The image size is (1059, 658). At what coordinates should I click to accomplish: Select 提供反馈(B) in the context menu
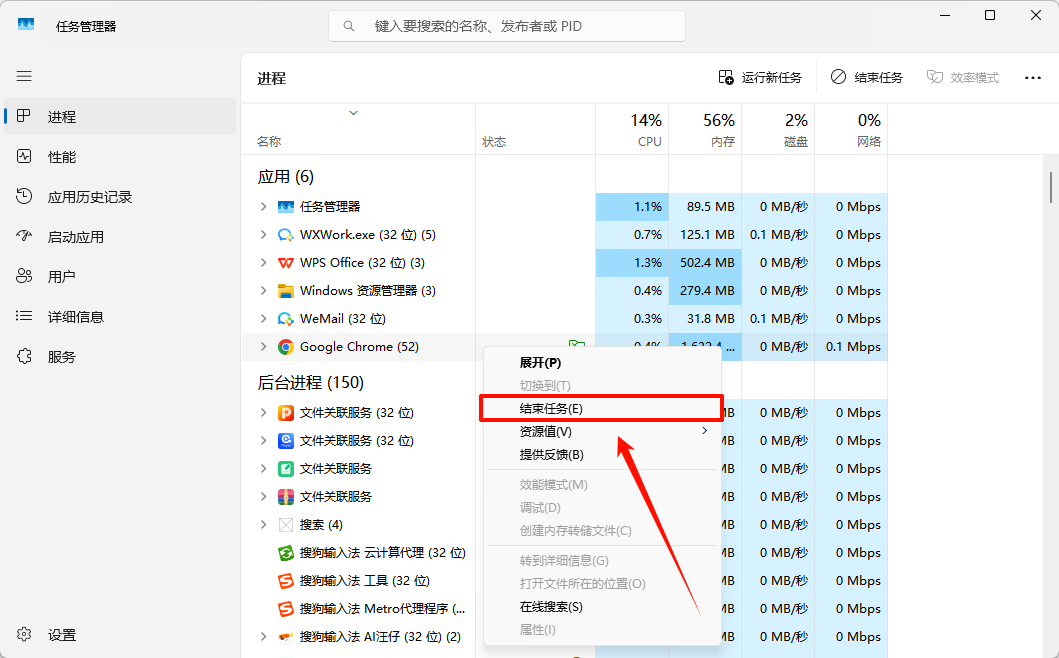coord(600,455)
